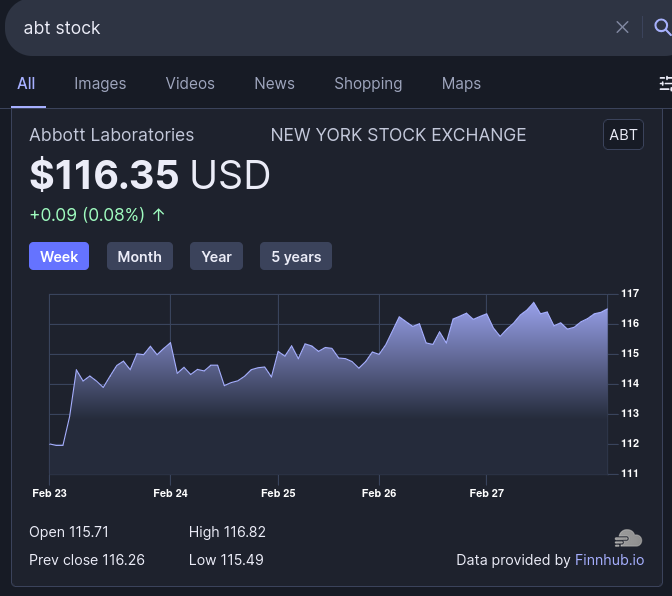The height and width of the screenshot is (596, 672).
Task: Select the Week chart range
Action: tap(59, 257)
